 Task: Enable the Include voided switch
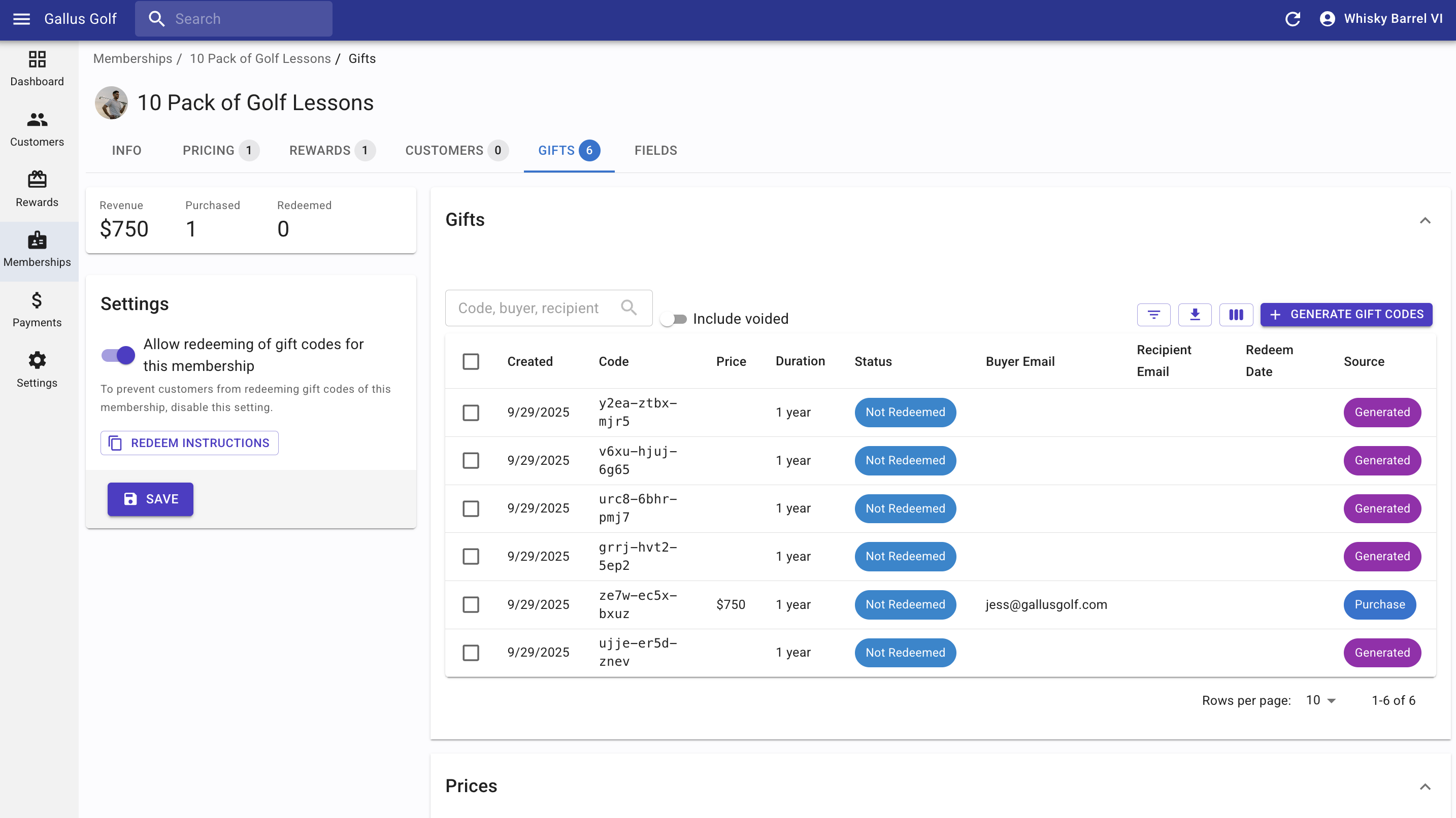click(x=673, y=319)
